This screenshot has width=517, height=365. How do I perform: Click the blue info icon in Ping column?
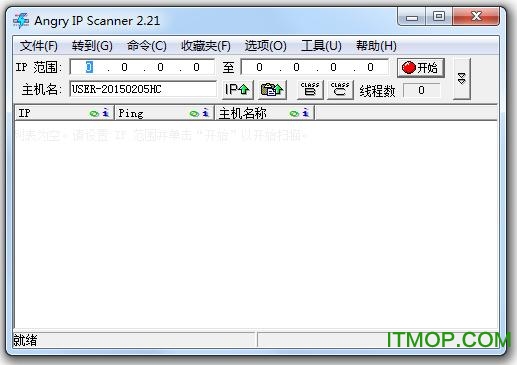(x=206, y=113)
